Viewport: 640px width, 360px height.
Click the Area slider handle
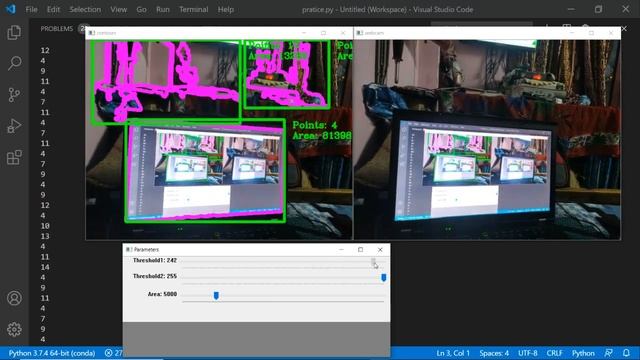[x=216, y=295]
